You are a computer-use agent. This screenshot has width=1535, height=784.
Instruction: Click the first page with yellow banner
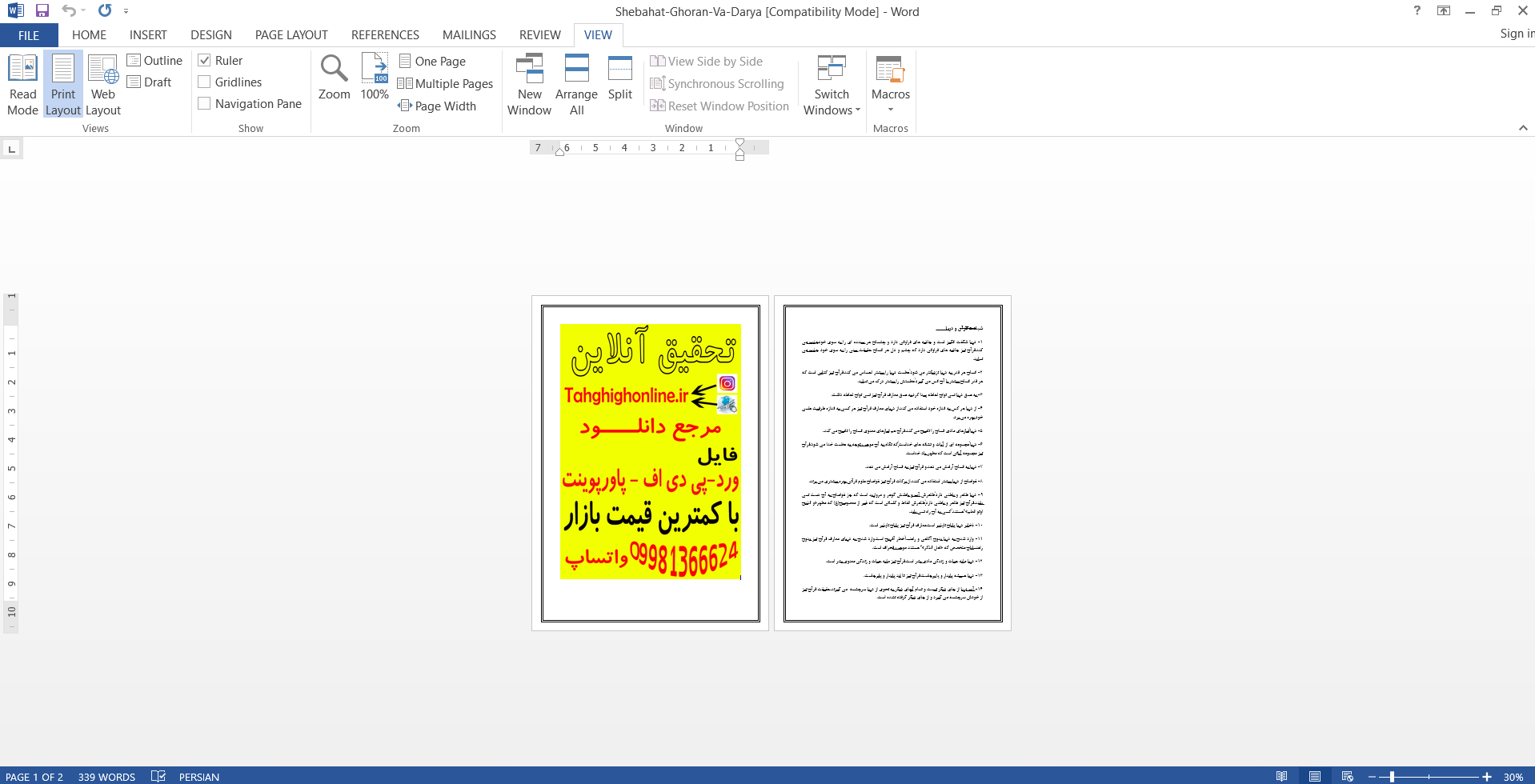point(650,463)
